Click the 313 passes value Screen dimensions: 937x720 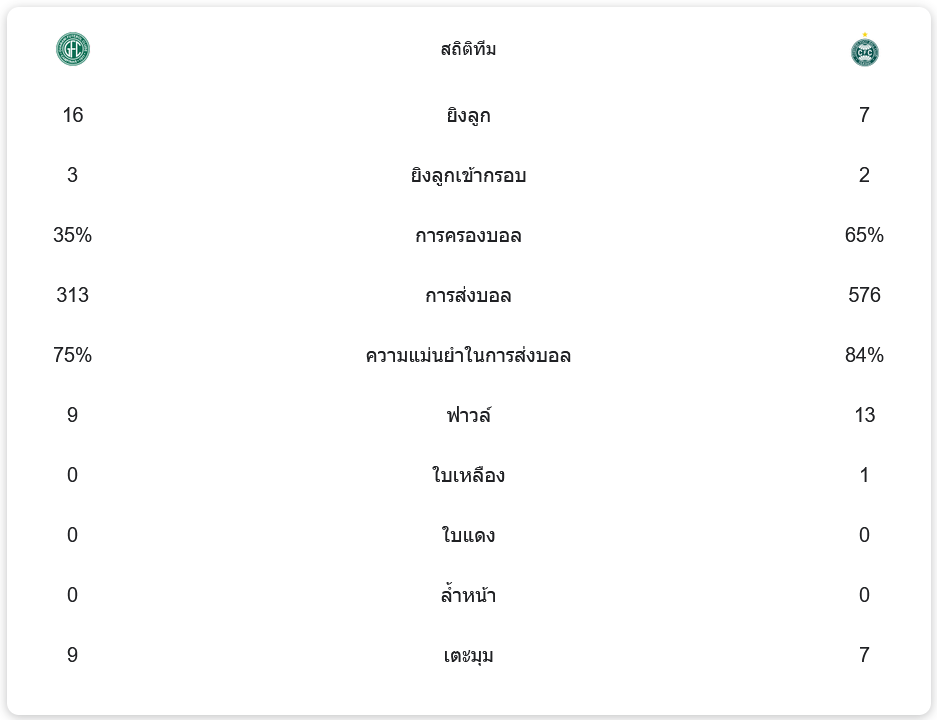tap(73, 295)
